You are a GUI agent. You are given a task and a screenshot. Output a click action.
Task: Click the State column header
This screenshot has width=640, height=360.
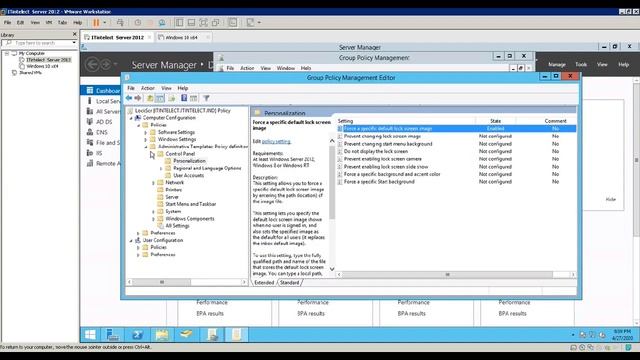point(496,121)
